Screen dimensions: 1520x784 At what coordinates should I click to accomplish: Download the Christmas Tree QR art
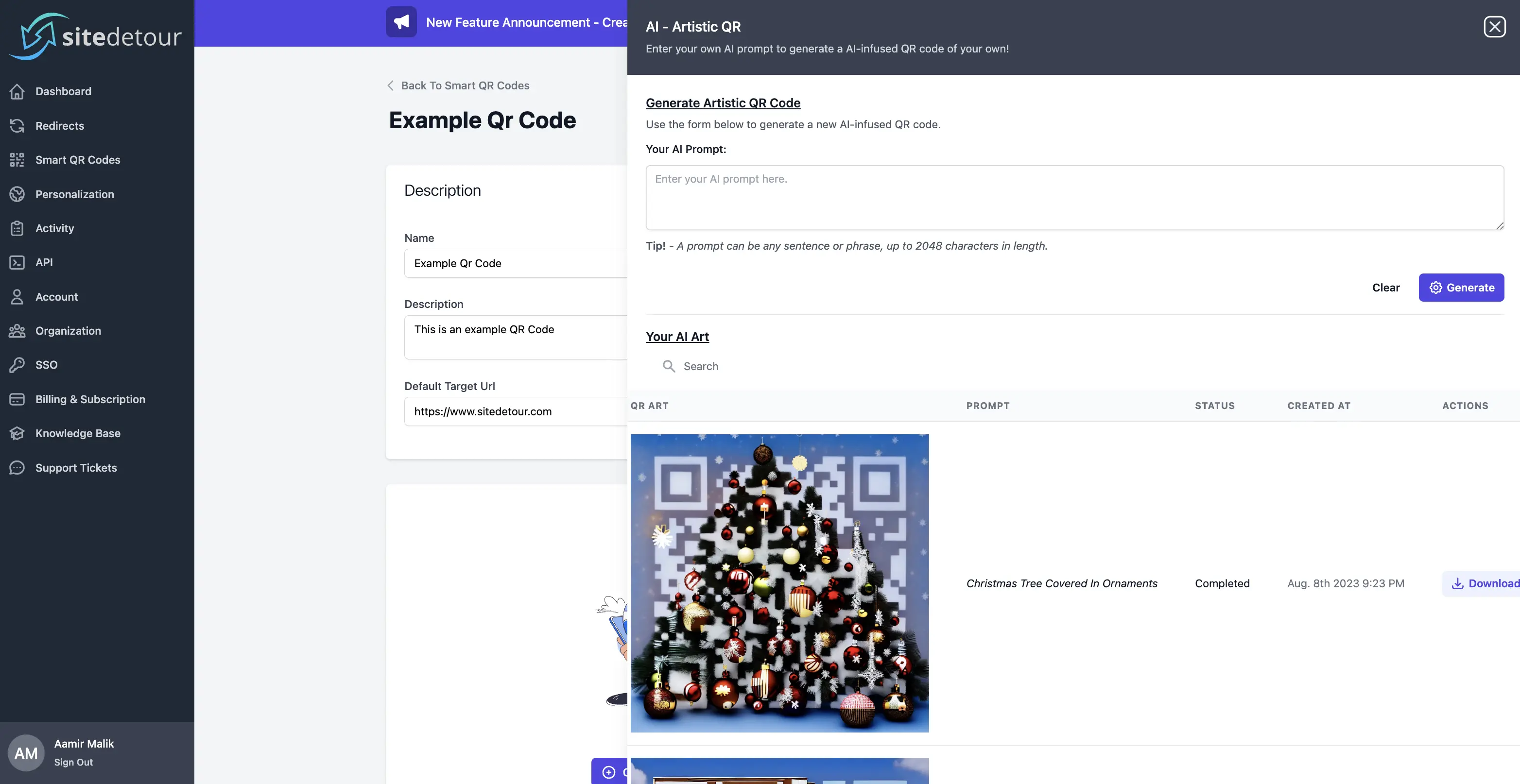pyautogui.click(x=1483, y=583)
